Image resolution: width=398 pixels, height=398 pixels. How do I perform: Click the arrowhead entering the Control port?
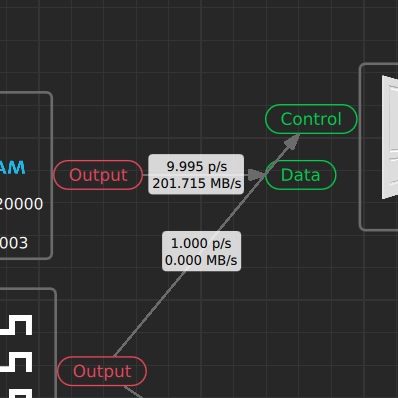tap(292, 141)
